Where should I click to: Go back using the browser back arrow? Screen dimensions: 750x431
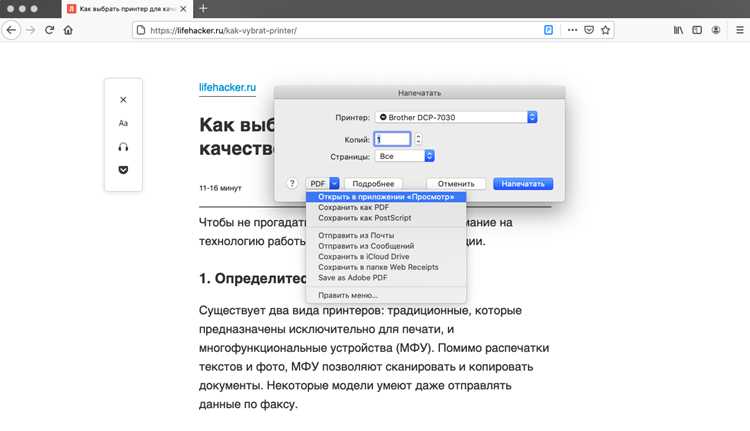click(x=11, y=30)
